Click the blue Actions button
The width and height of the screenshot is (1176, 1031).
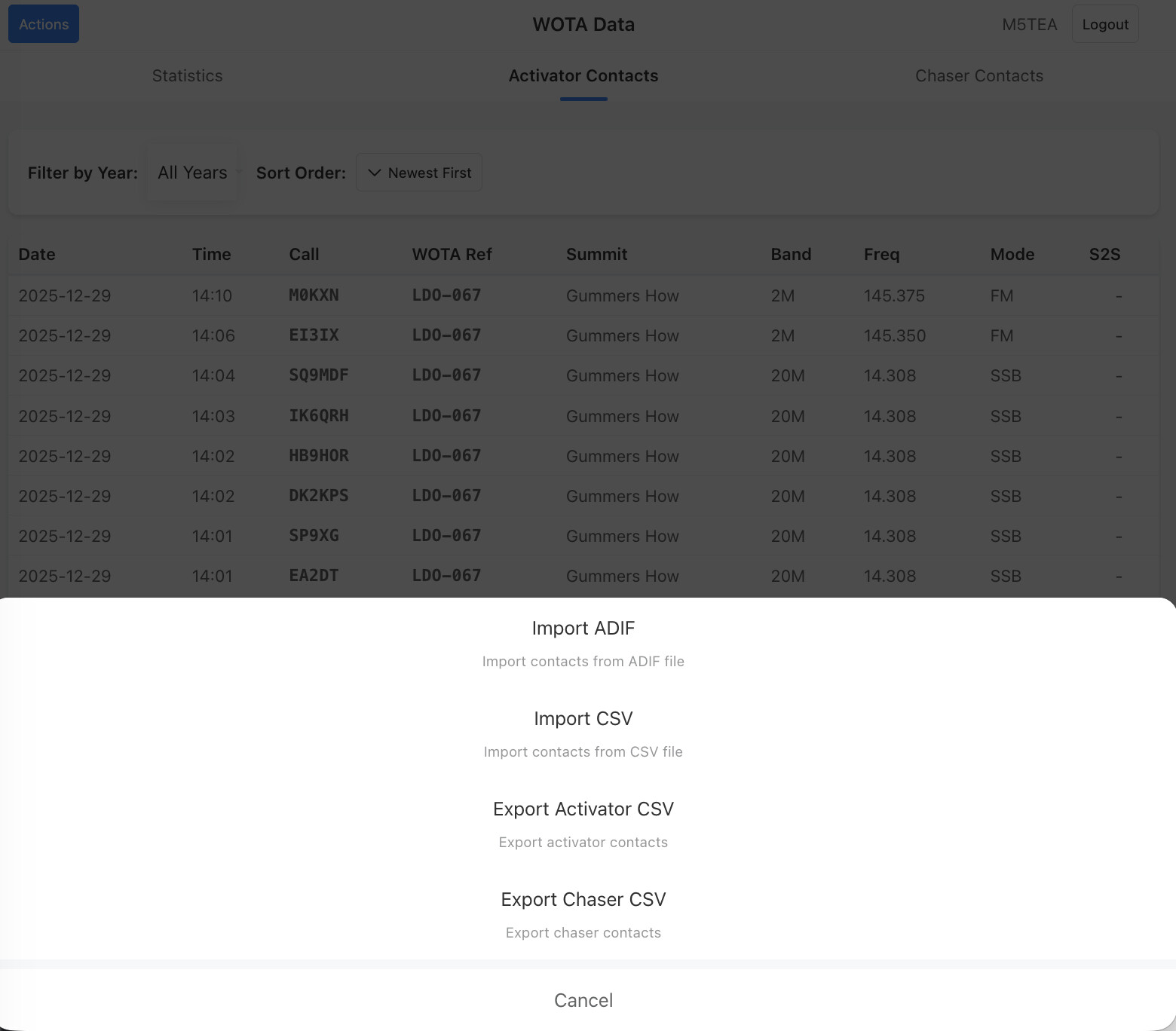click(x=44, y=24)
